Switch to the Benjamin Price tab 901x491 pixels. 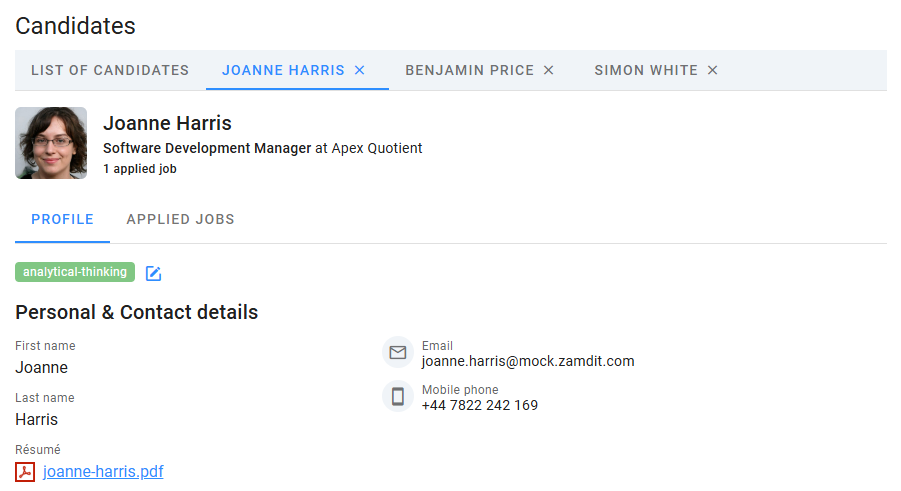[469, 70]
